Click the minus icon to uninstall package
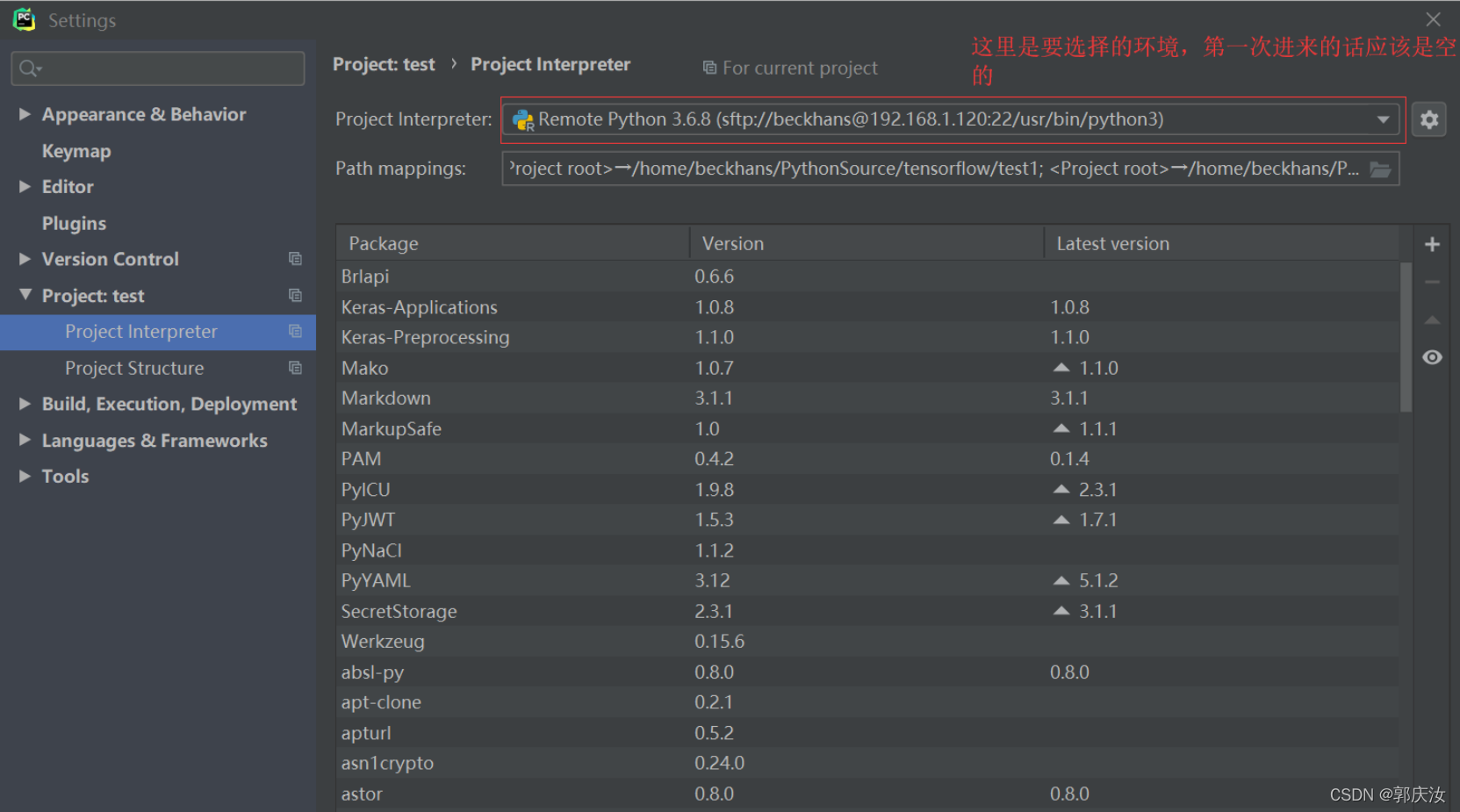Screen dimensions: 1460x812 tap(1432, 282)
